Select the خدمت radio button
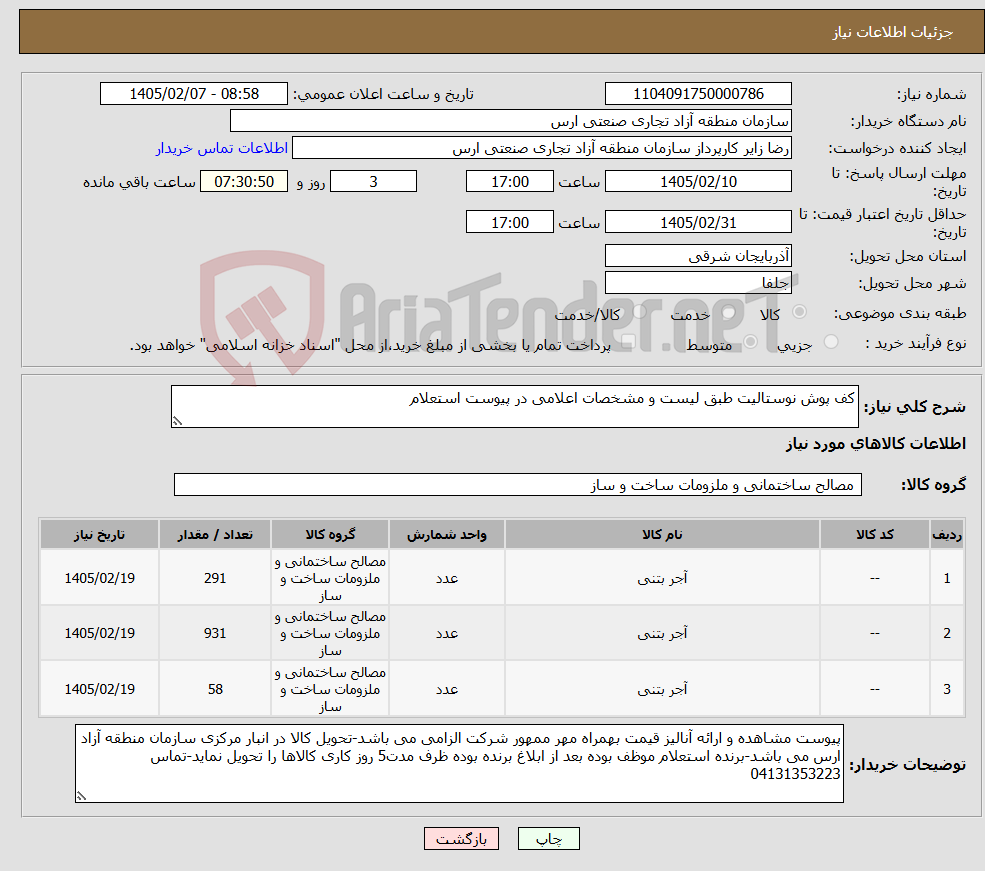Screen dimensions: 985x871 729,311
